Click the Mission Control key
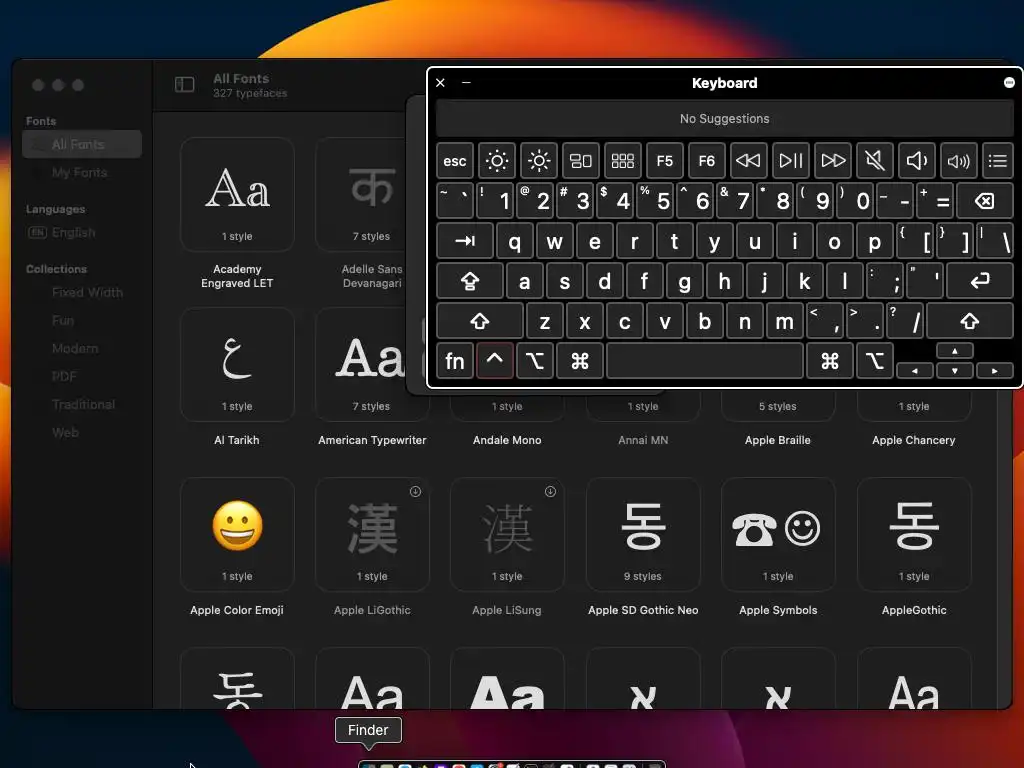Screen dimensions: 1024x768 point(581,161)
